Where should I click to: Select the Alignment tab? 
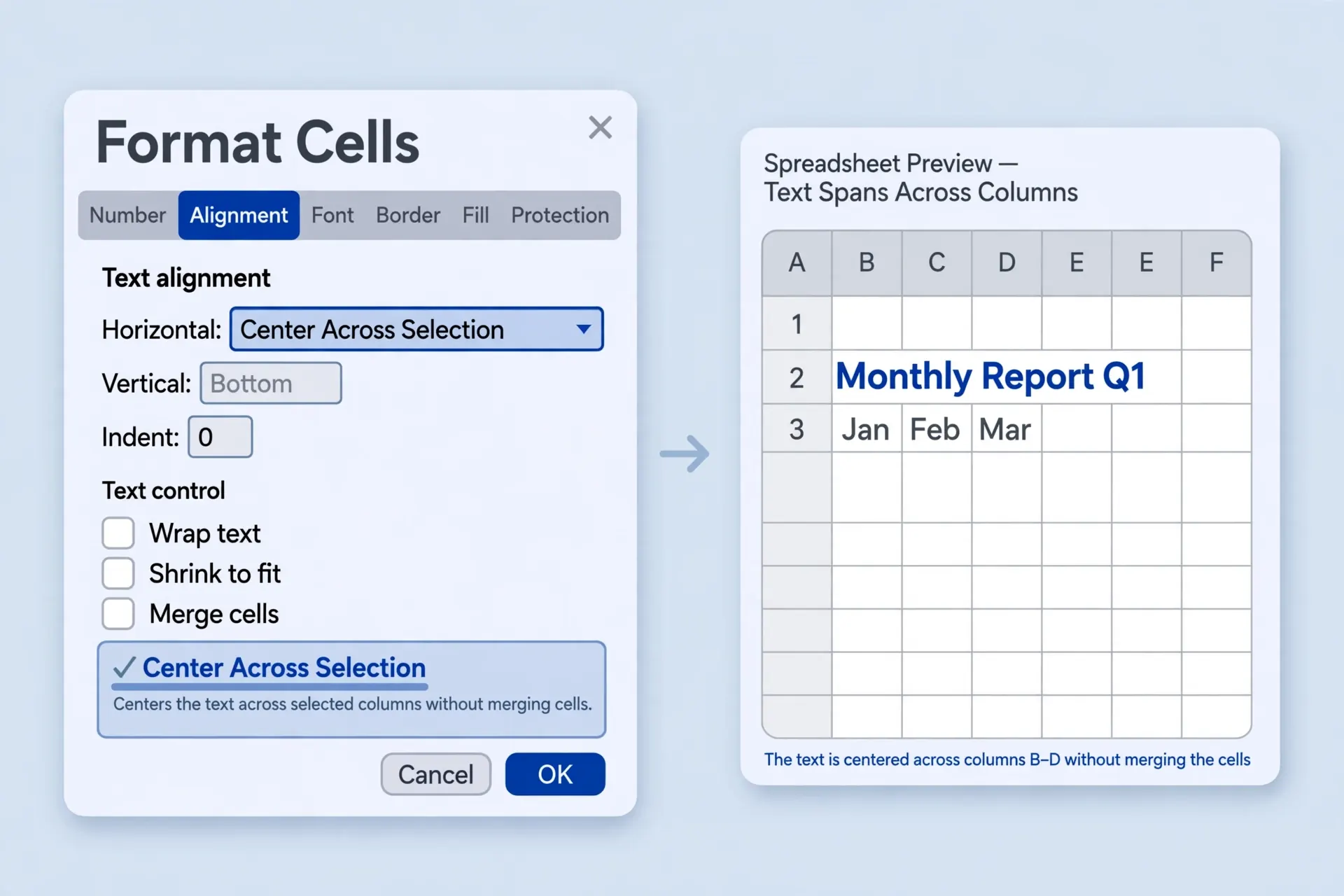[239, 215]
